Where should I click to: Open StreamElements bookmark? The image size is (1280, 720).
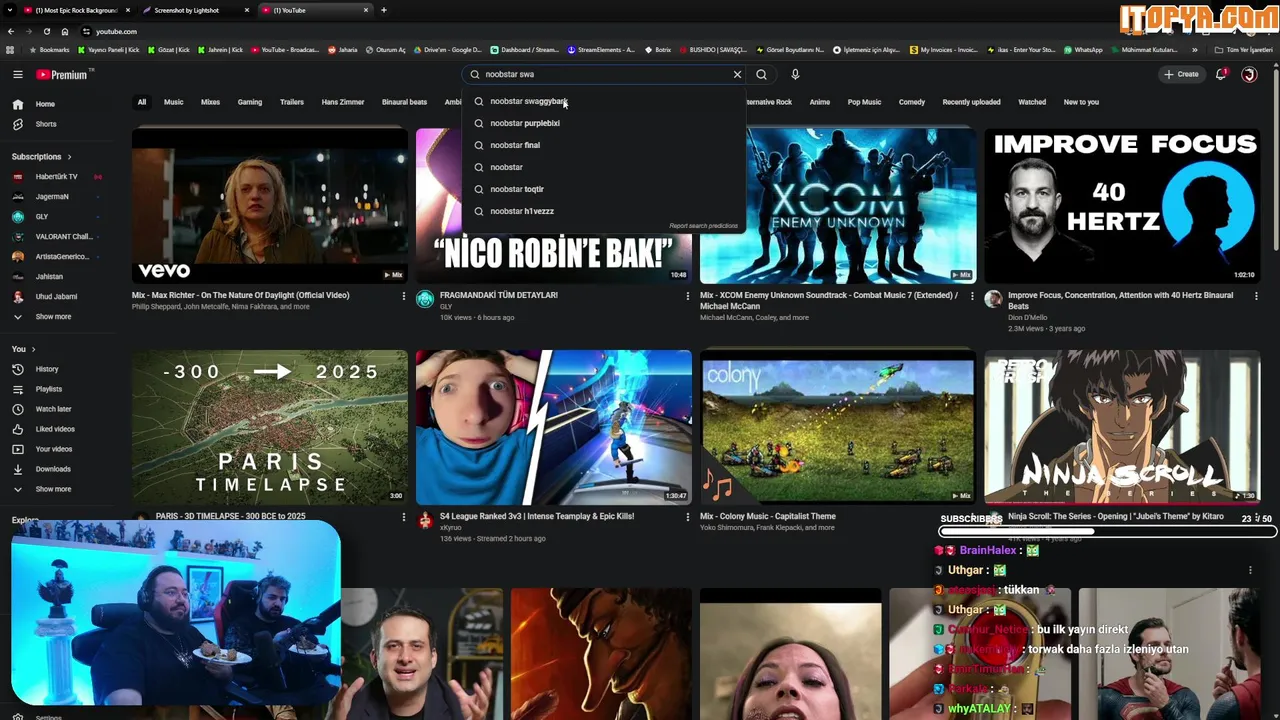point(602,49)
